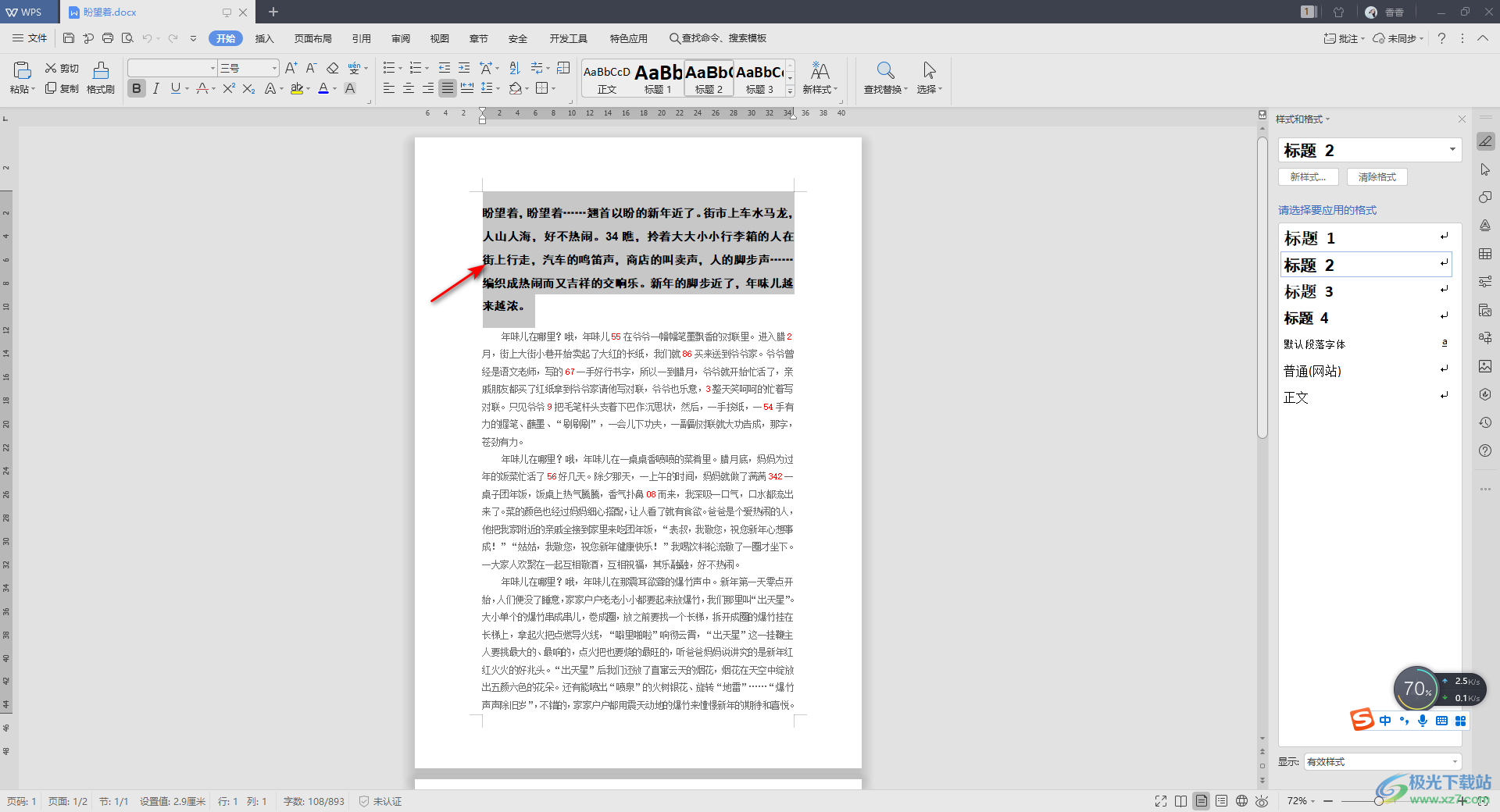The width and height of the screenshot is (1500, 812).
Task: Open current style dropdown in styles pane
Action: coord(1452,150)
